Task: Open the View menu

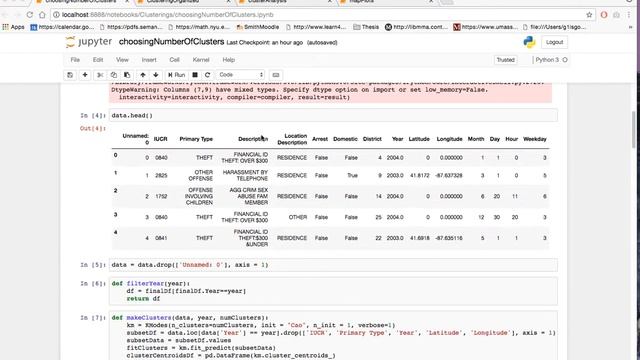Action: click(122, 60)
